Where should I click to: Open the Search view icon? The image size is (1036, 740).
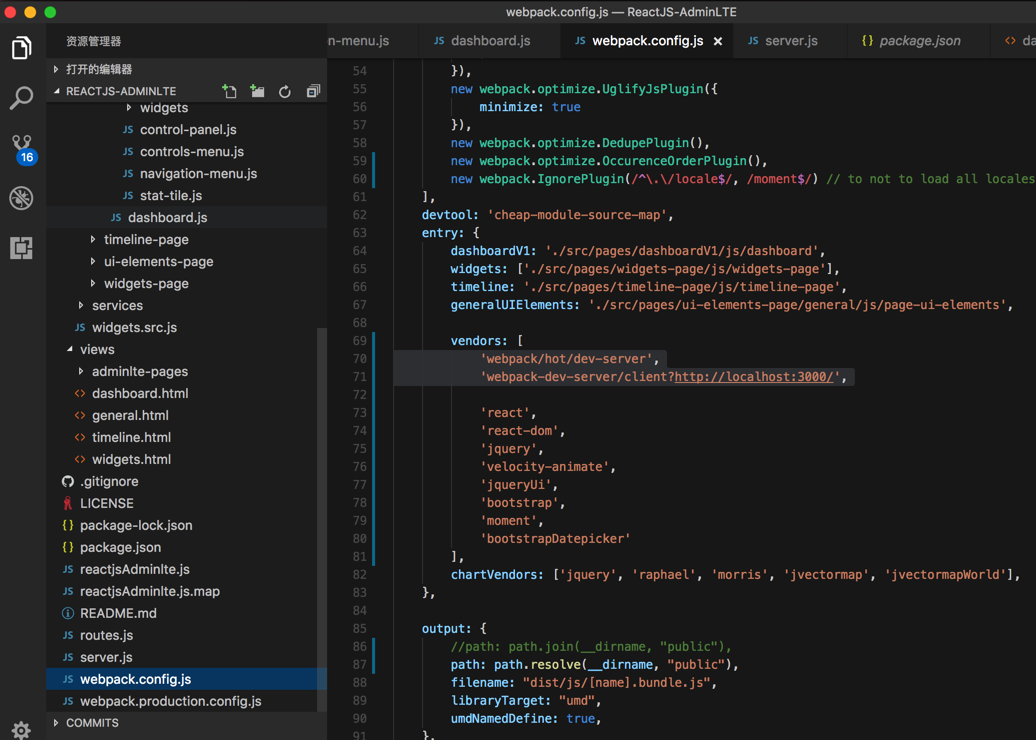21,98
